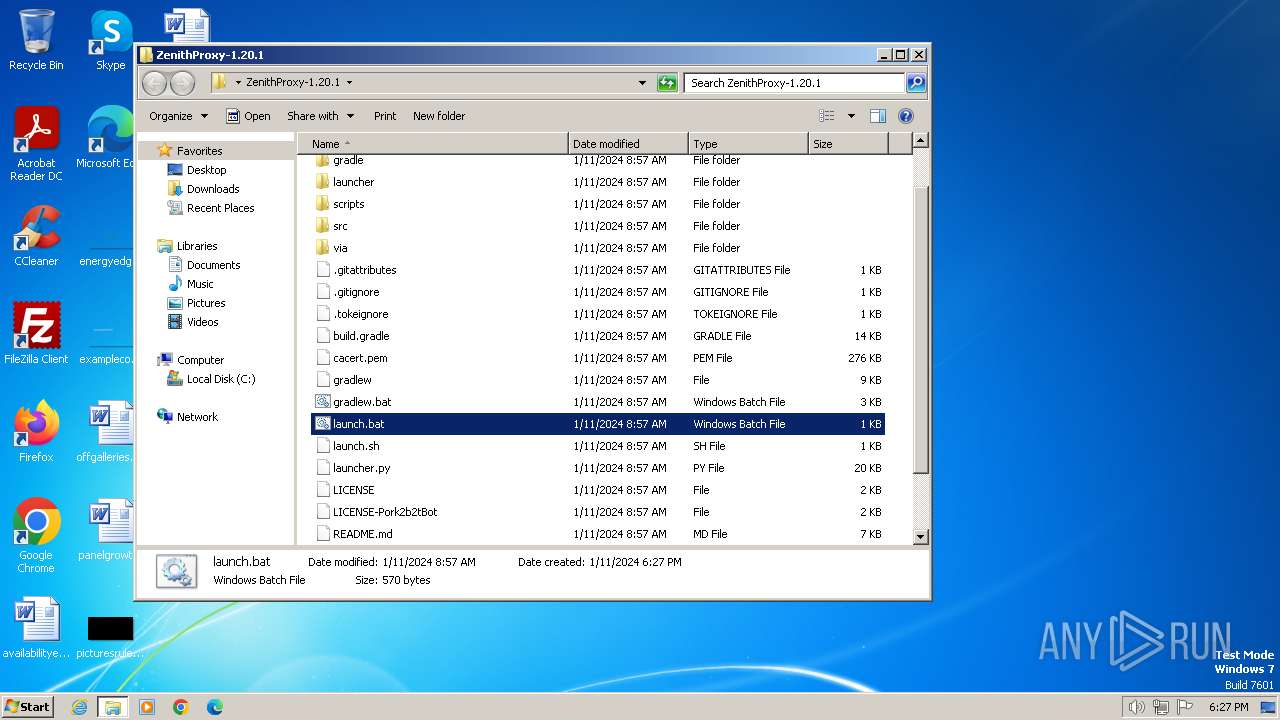Click Microsoft Edge icon in taskbar
1280x720 pixels.
(215, 707)
